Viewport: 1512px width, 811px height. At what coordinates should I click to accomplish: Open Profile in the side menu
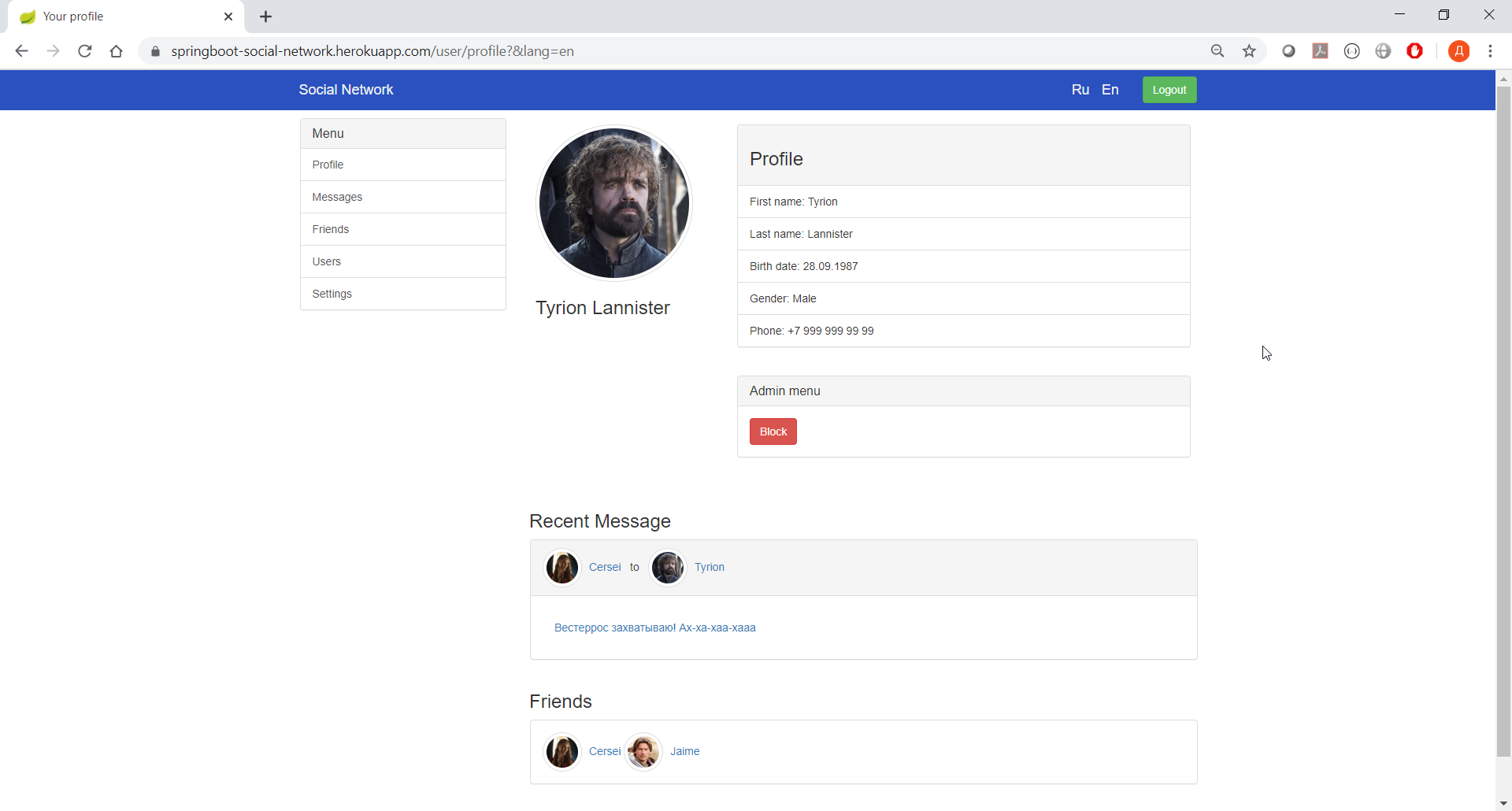coord(403,165)
